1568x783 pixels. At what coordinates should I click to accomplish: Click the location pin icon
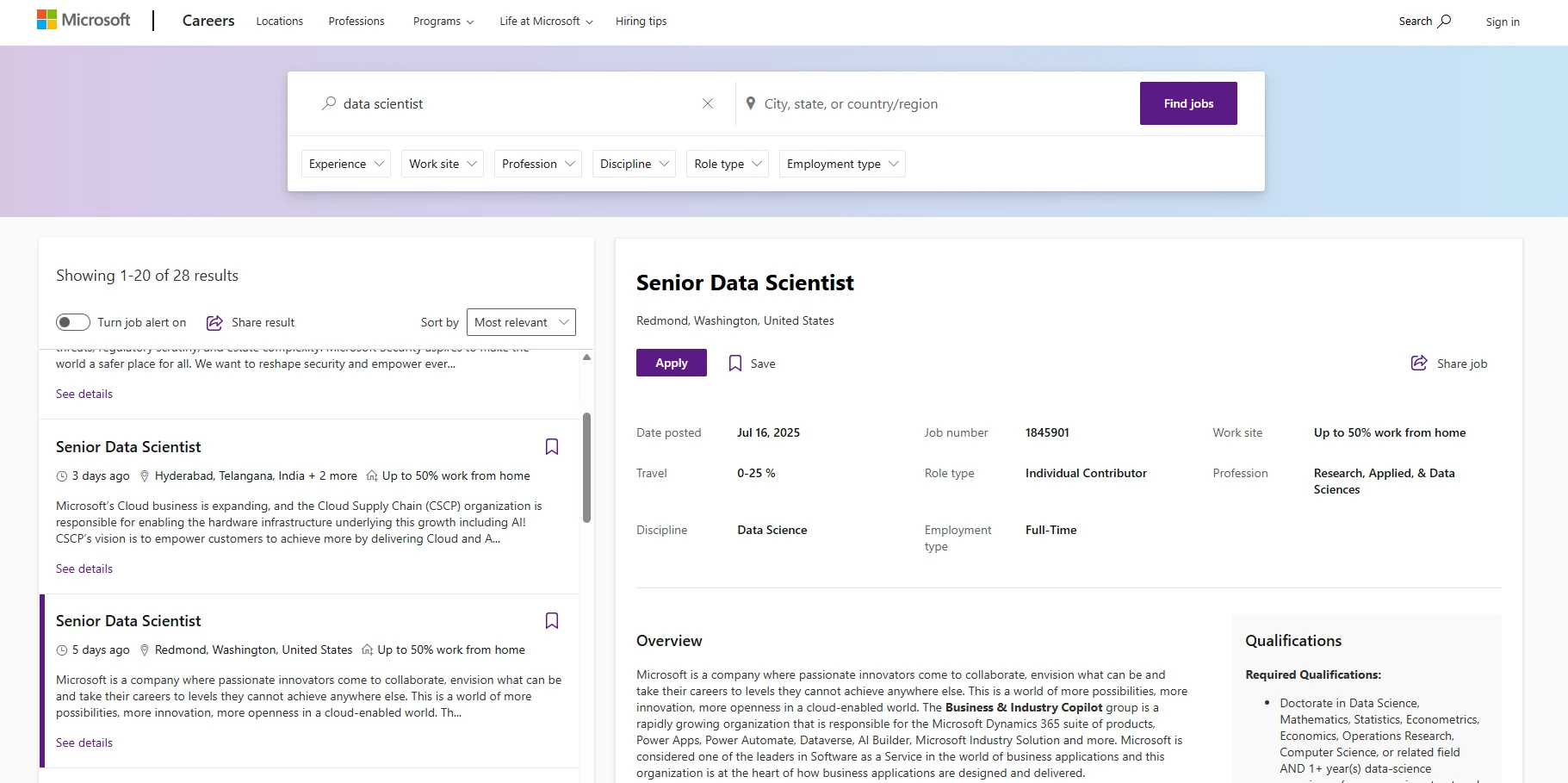point(751,103)
